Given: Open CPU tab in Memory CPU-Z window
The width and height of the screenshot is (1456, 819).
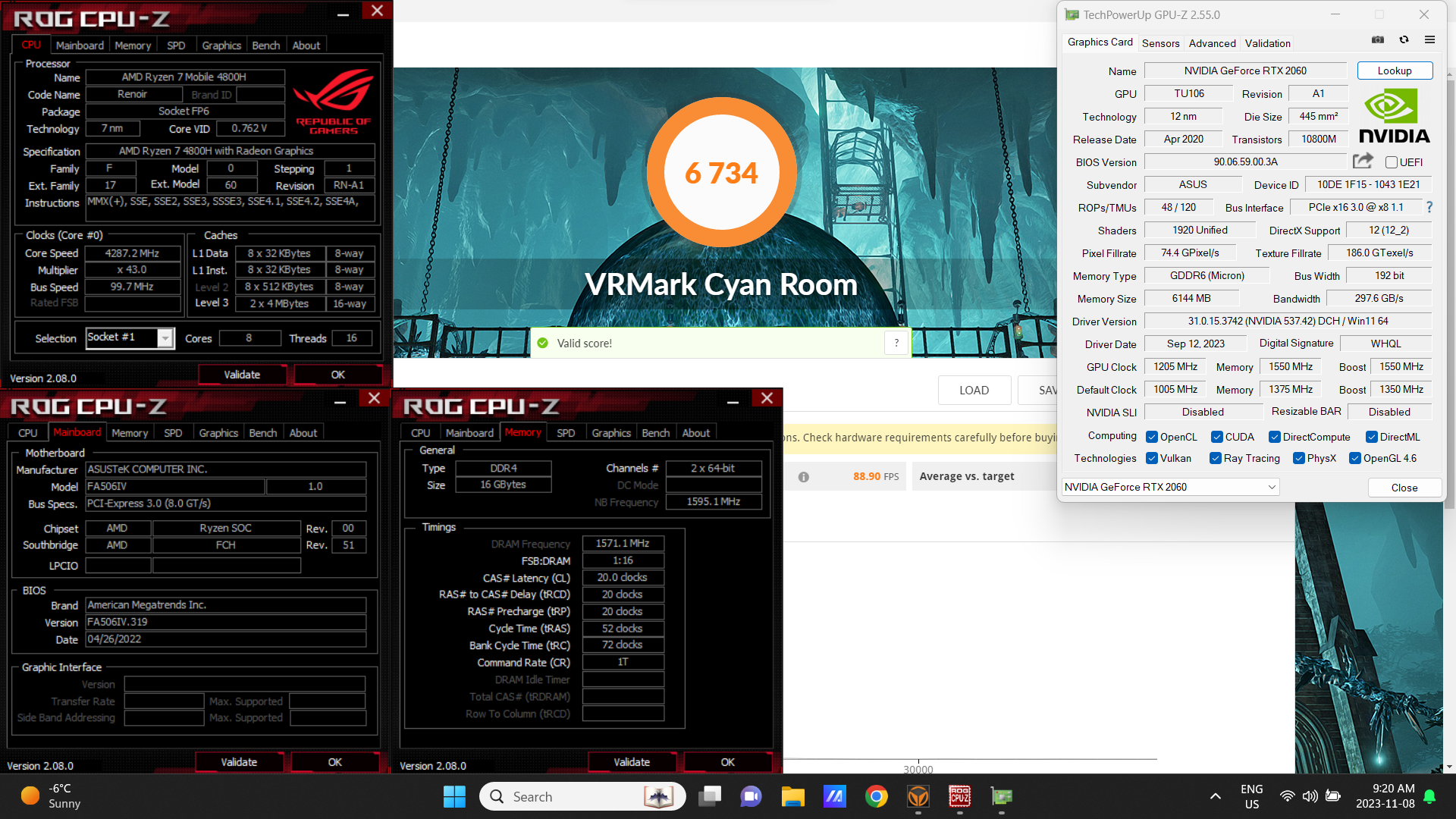Looking at the screenshot, I should [420, 433].
